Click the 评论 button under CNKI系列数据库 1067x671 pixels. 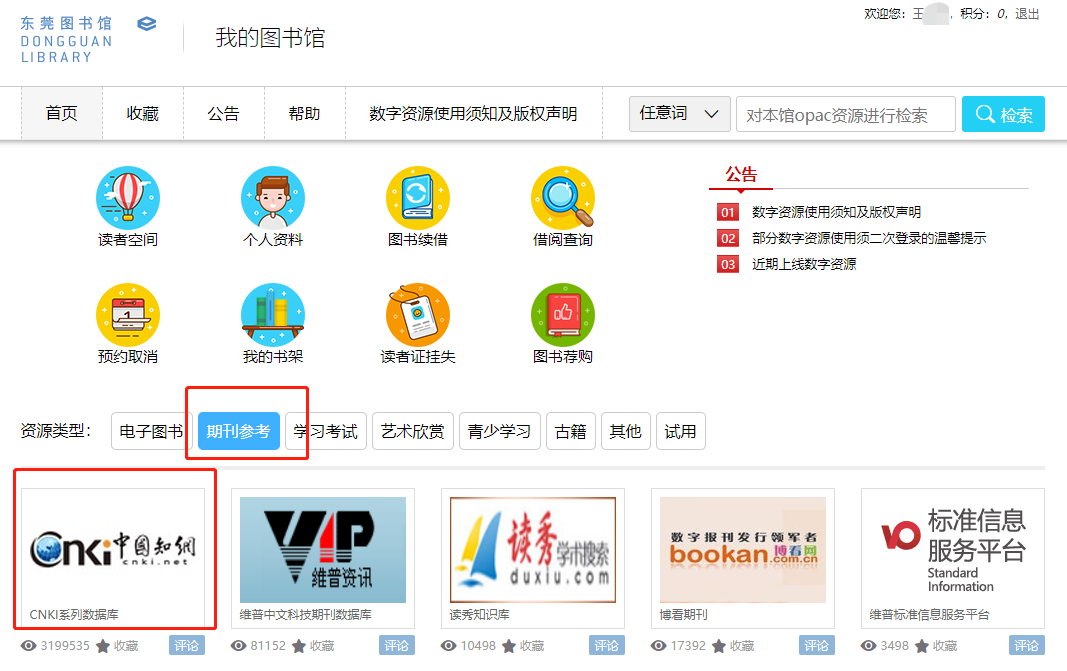(186, 645)
